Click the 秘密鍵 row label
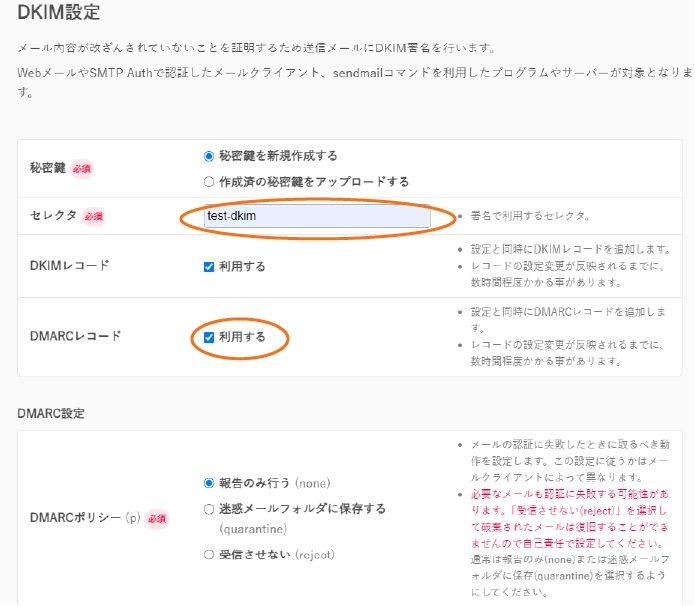Screen dimensions: 695x606 click(x=48, y=168)
